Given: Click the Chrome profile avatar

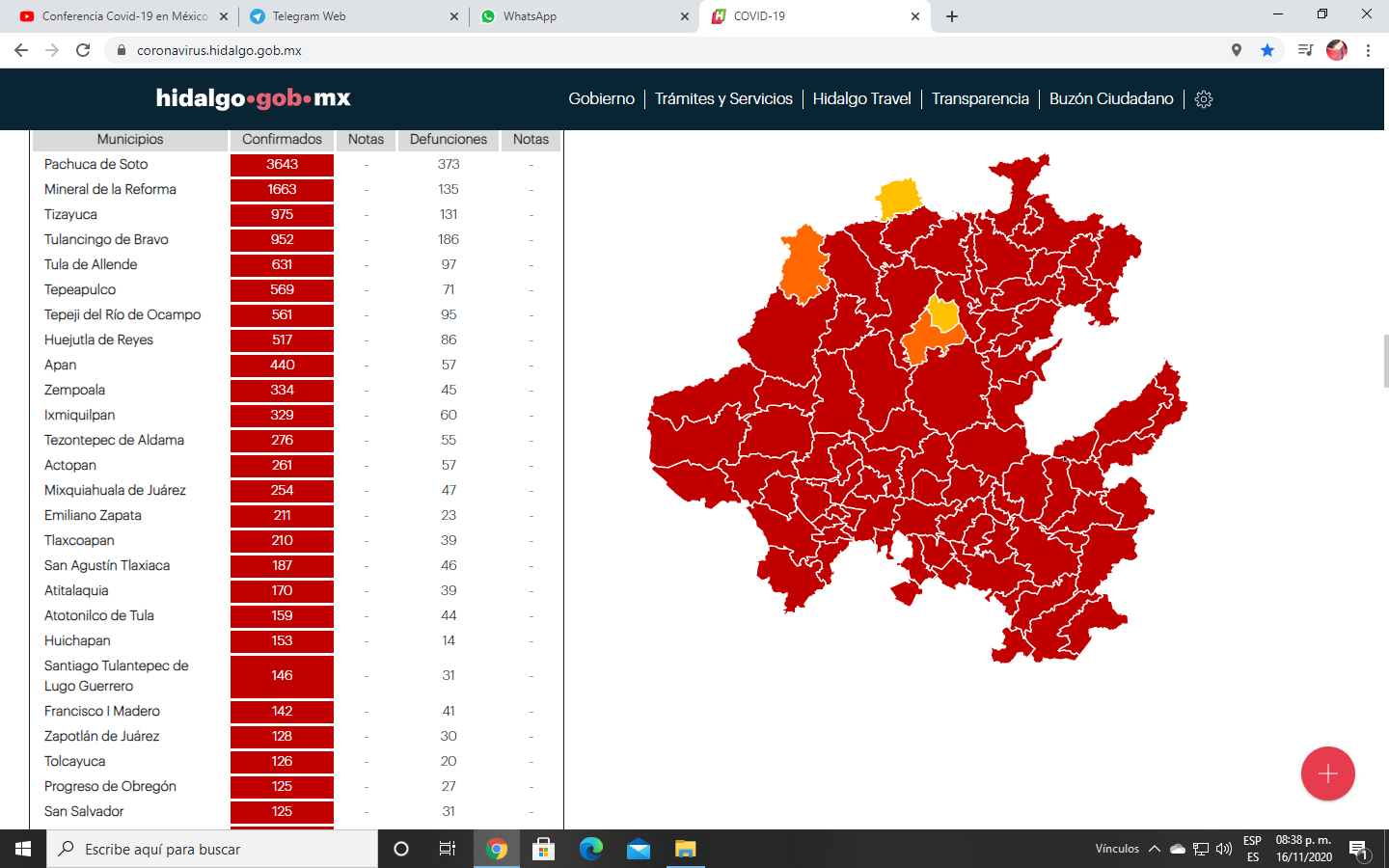Looking at the screenshot, I should (x=1337, y=50).
